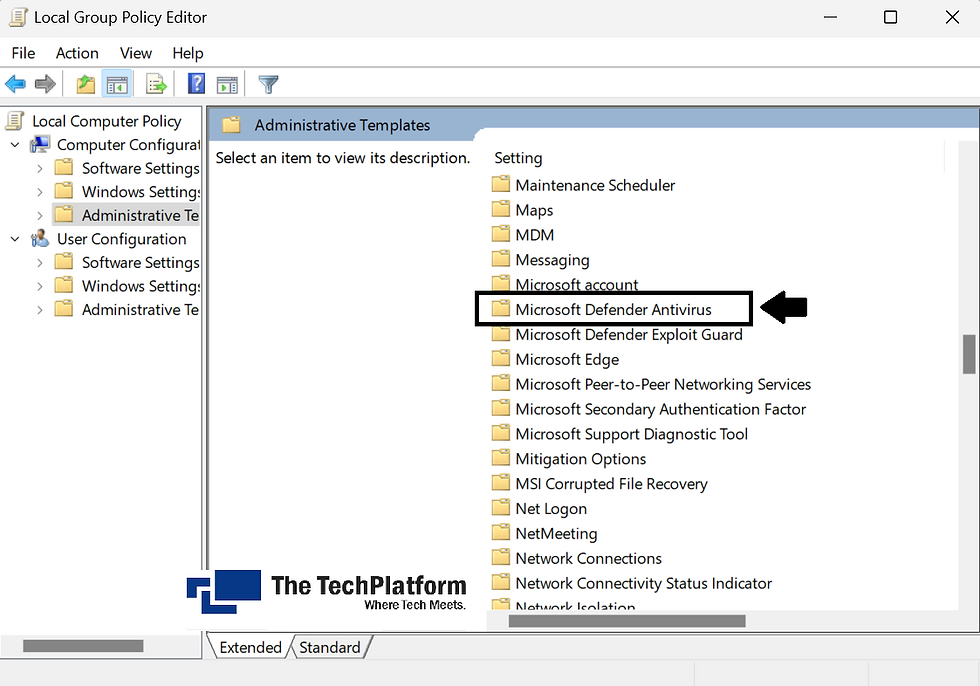Click the Computer Configuration computer icon

click(40, 144)
